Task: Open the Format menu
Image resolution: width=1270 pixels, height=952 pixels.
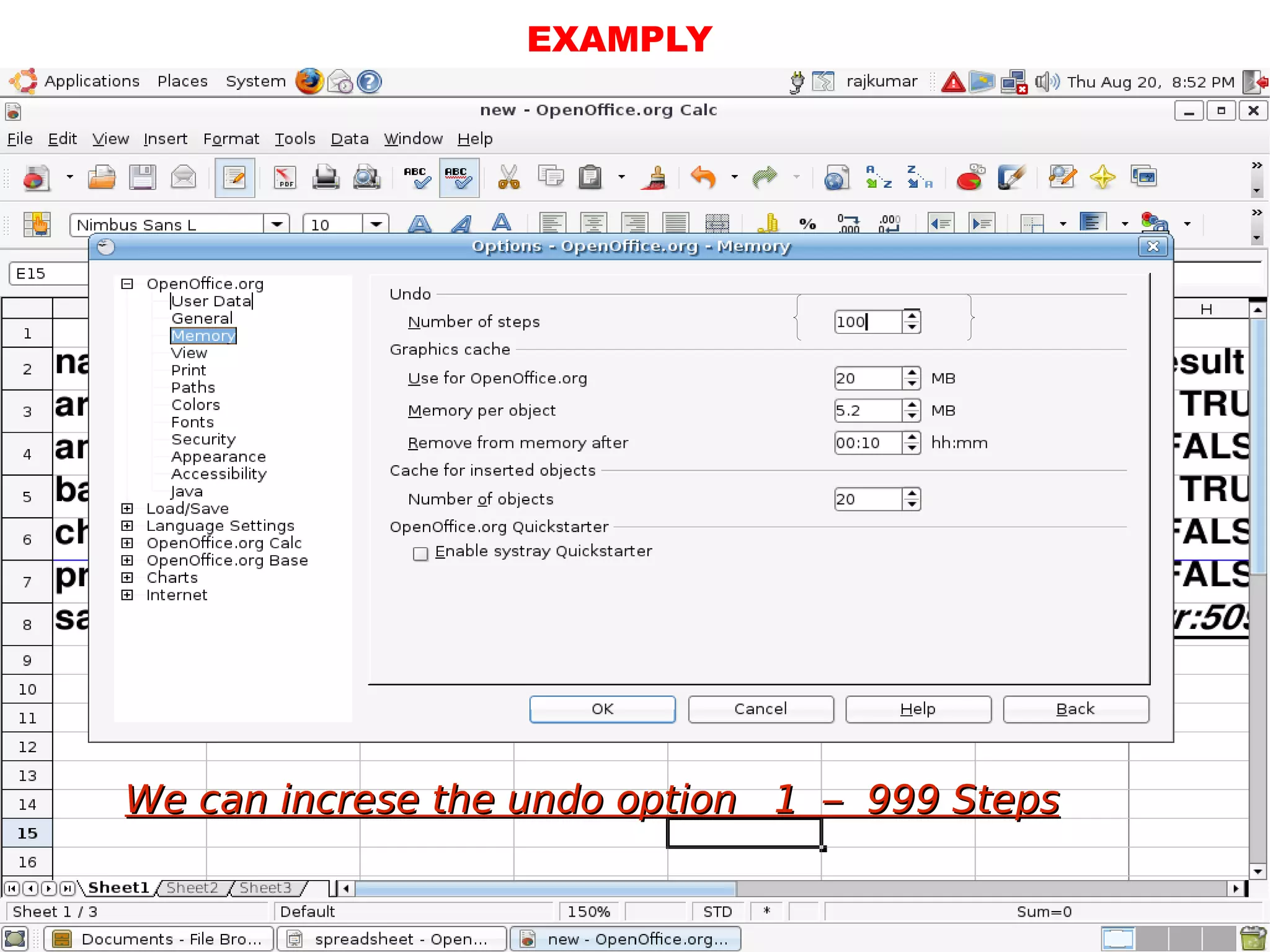Action: pos(231,138)
